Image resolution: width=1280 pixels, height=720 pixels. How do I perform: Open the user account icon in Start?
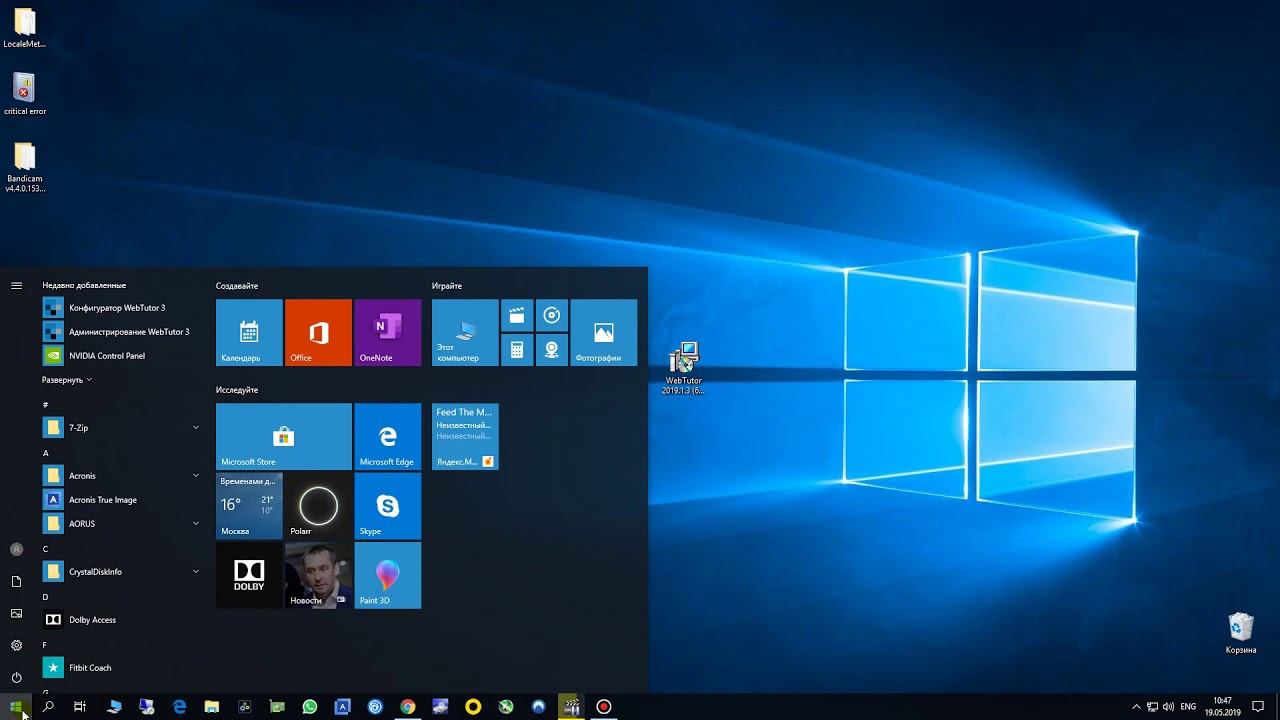coord(16,549)
